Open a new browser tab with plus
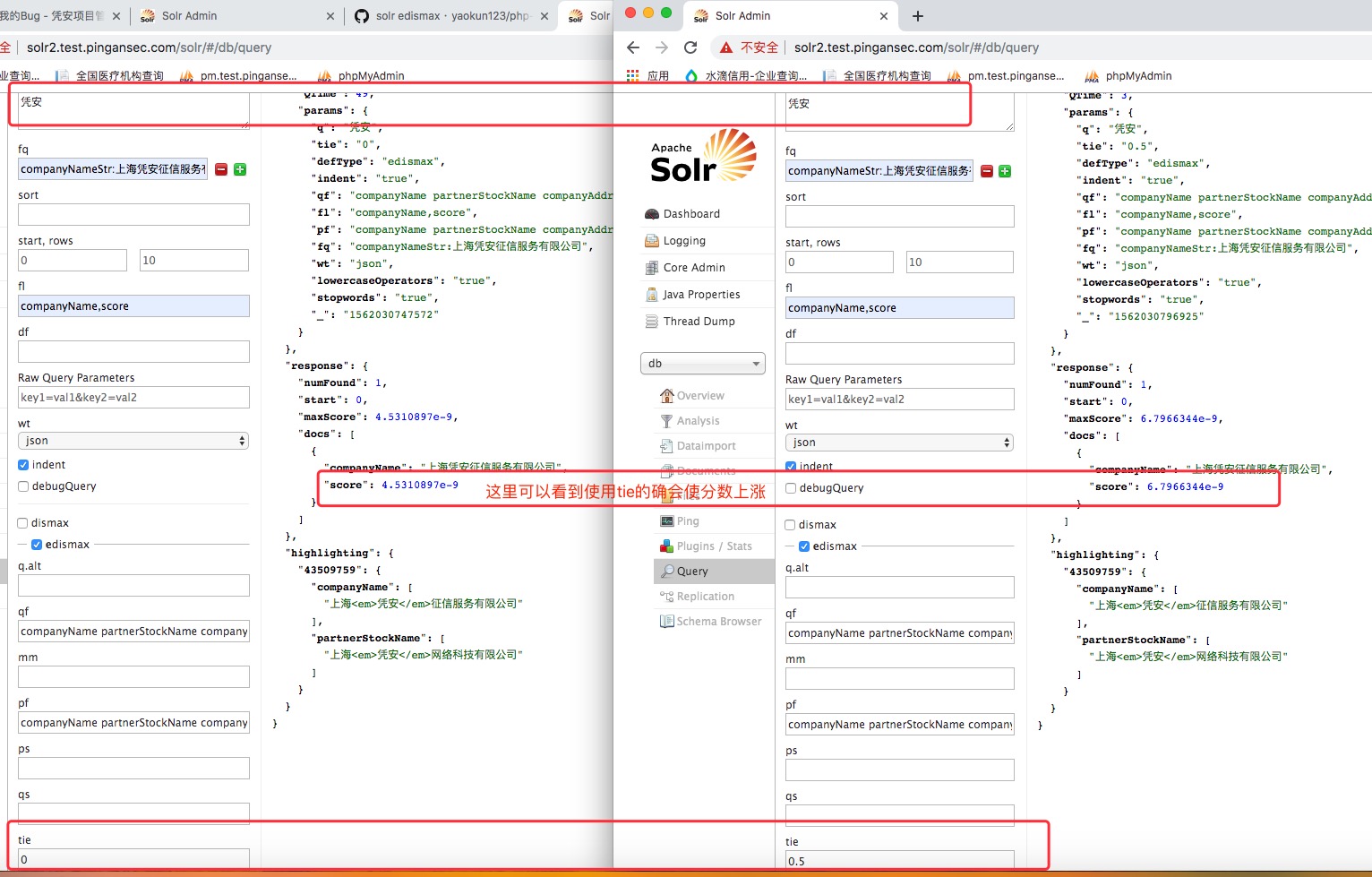This screenshot has width=1372, height=877. tap(918, 16)
